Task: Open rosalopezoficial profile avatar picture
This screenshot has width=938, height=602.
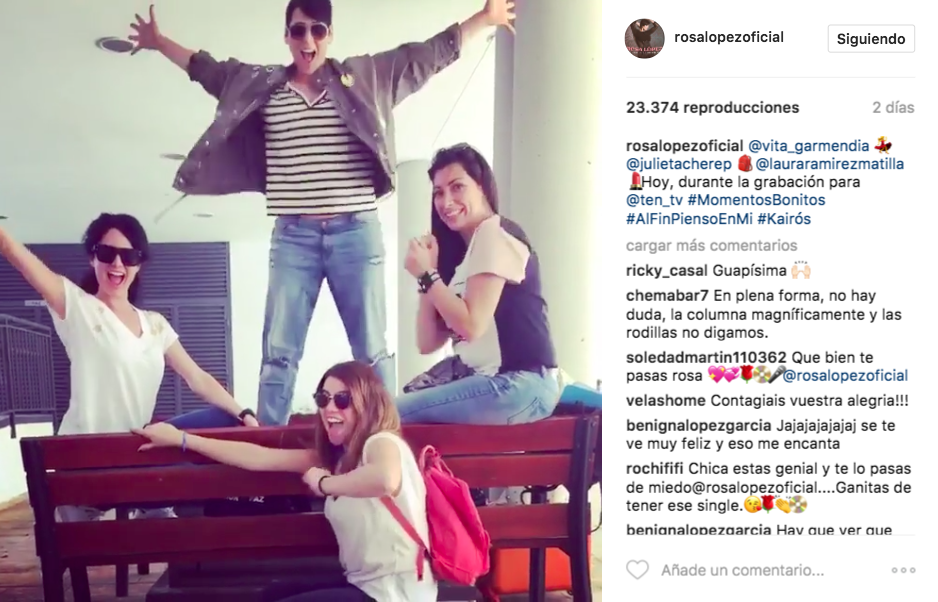Action: tap(645, 39)
